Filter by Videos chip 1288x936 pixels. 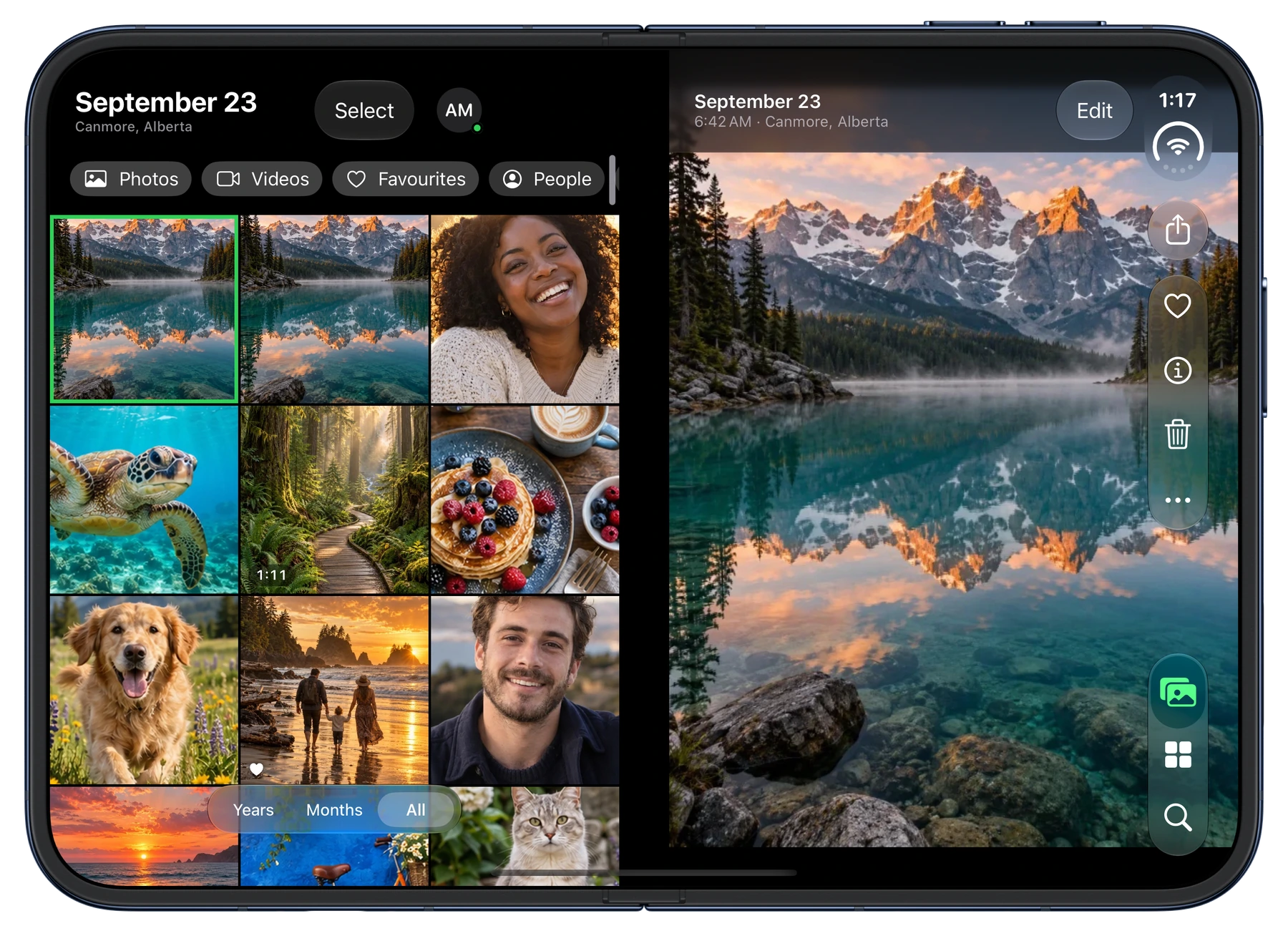tap(262, 179)
